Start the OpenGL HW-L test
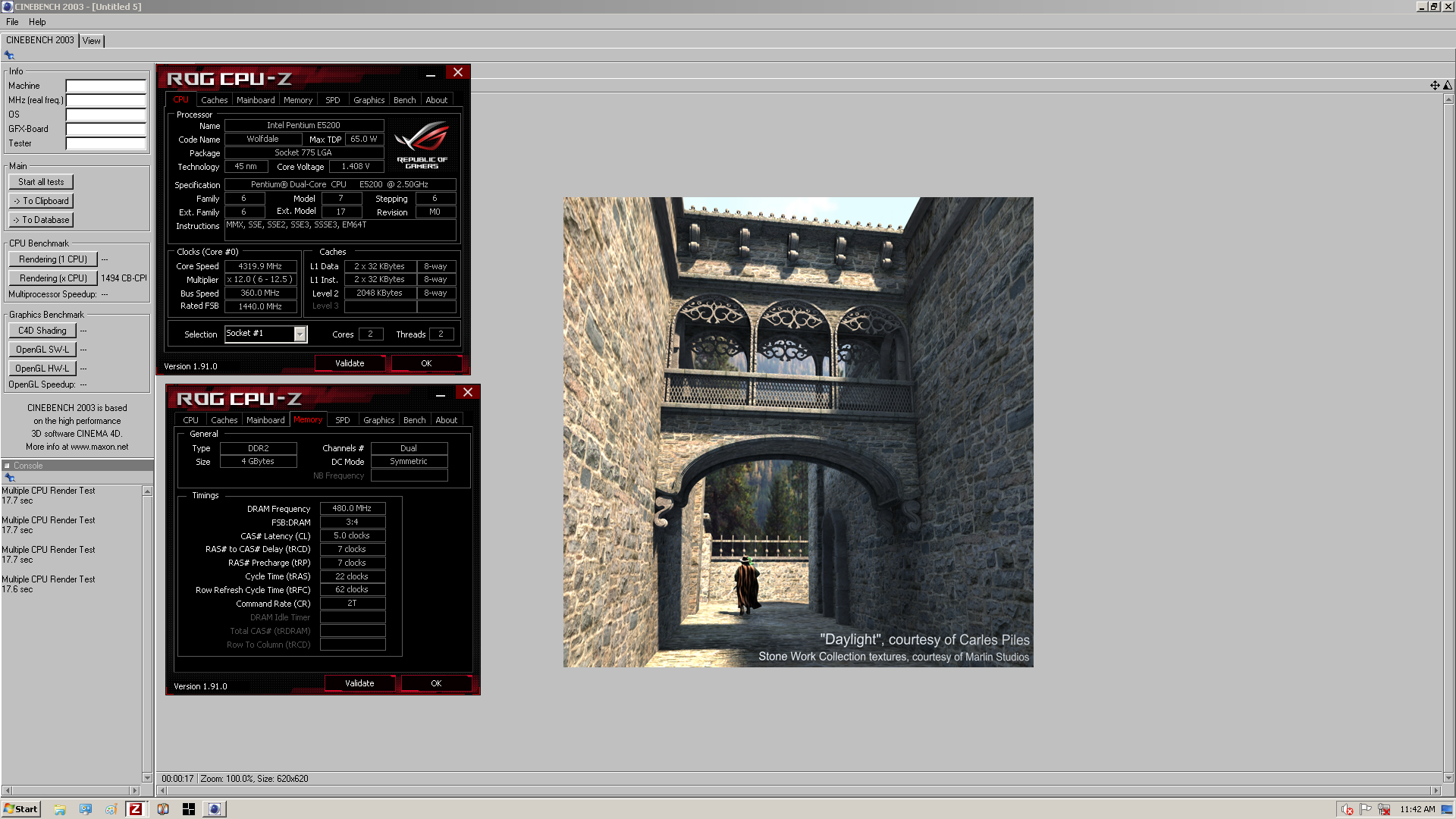The height and width of the screenshot is (819, 1456). [x=42, y=369]
